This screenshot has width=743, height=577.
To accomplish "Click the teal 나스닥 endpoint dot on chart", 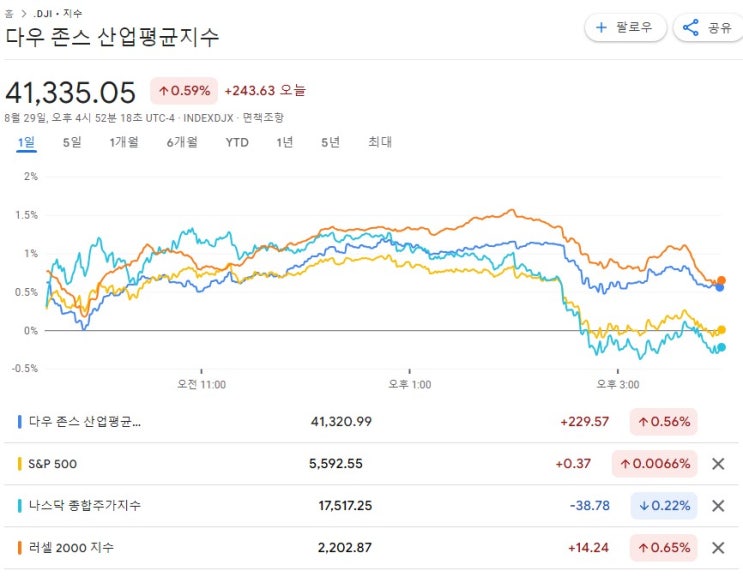I will 721,348.
